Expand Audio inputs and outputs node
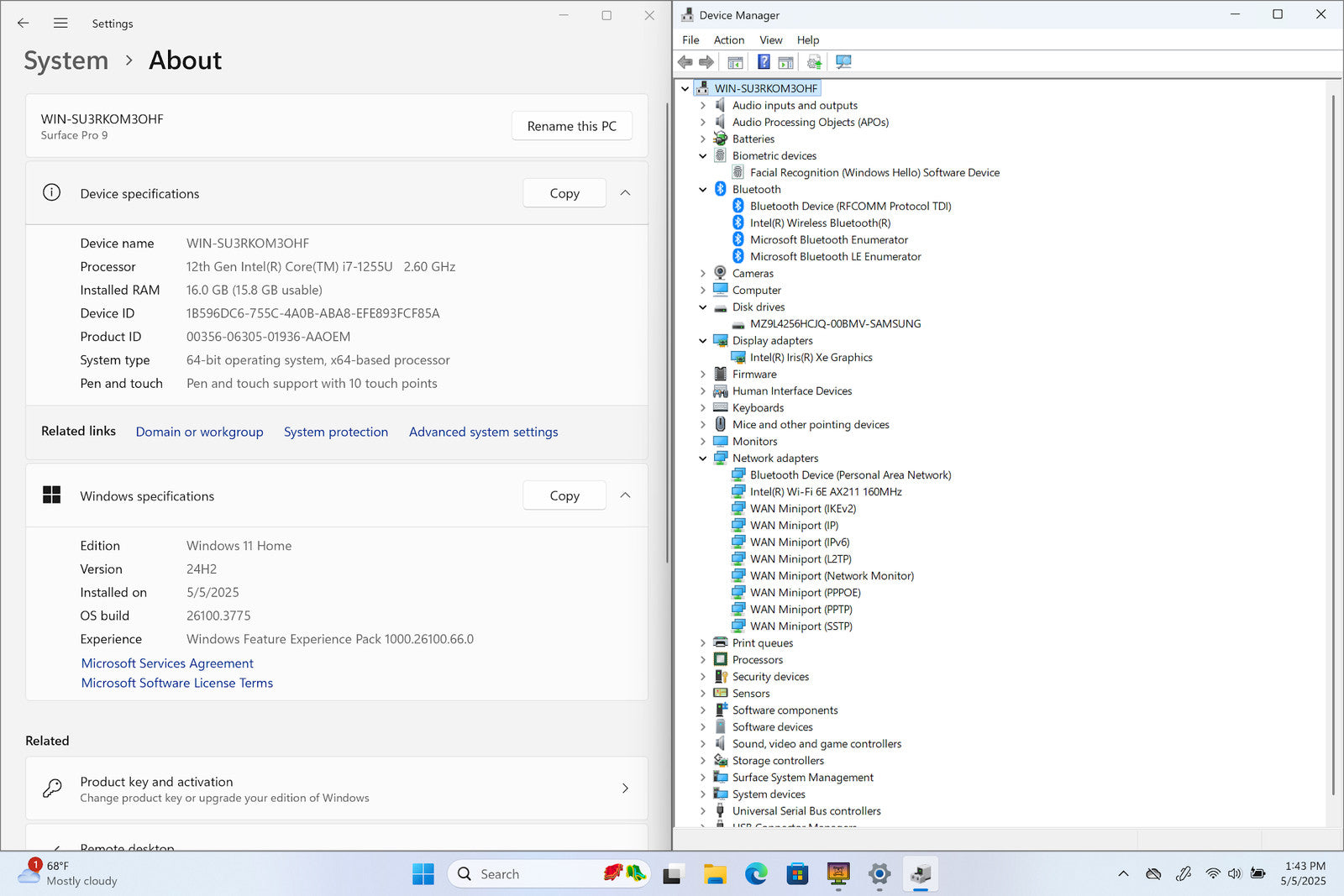 tap(703, 105)
